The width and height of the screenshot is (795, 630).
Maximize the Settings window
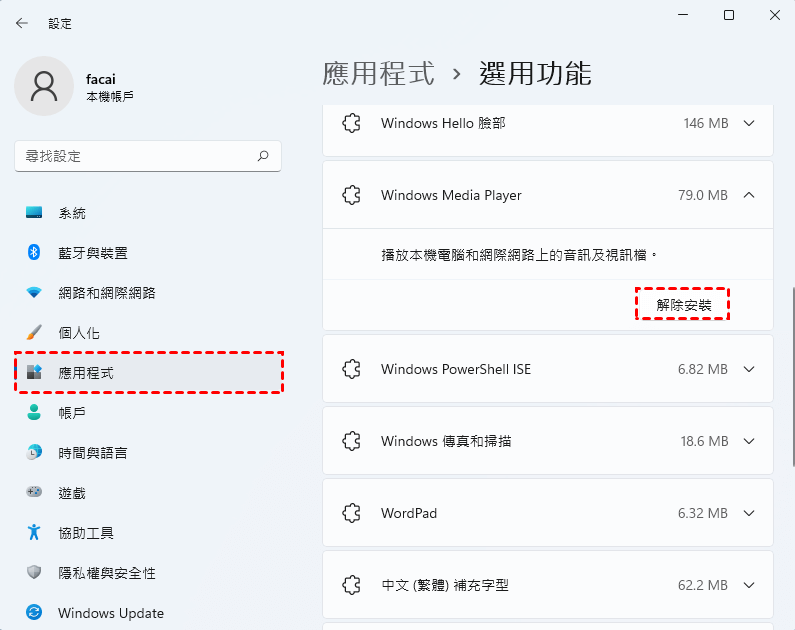pyautogui.click(x=729, y=15)
